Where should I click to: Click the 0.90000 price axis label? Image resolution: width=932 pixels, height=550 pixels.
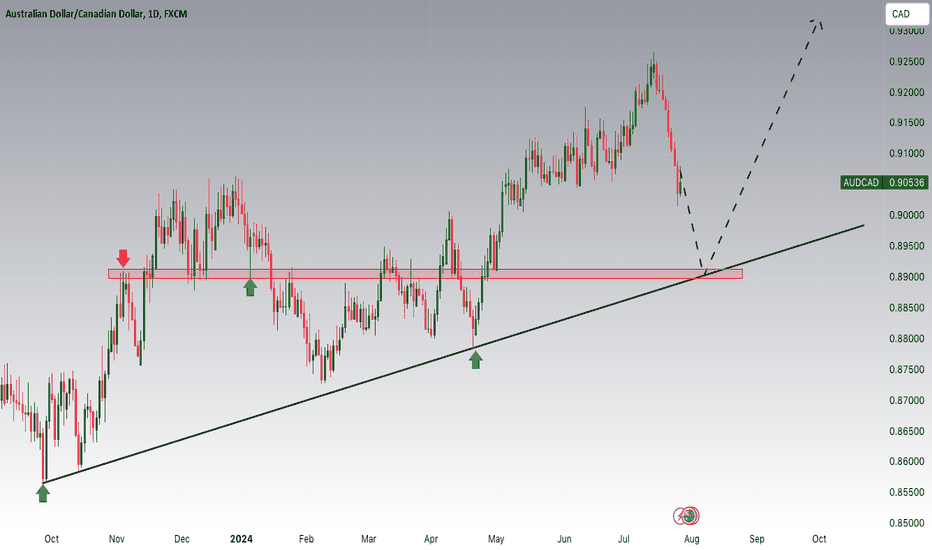(906, 215)
